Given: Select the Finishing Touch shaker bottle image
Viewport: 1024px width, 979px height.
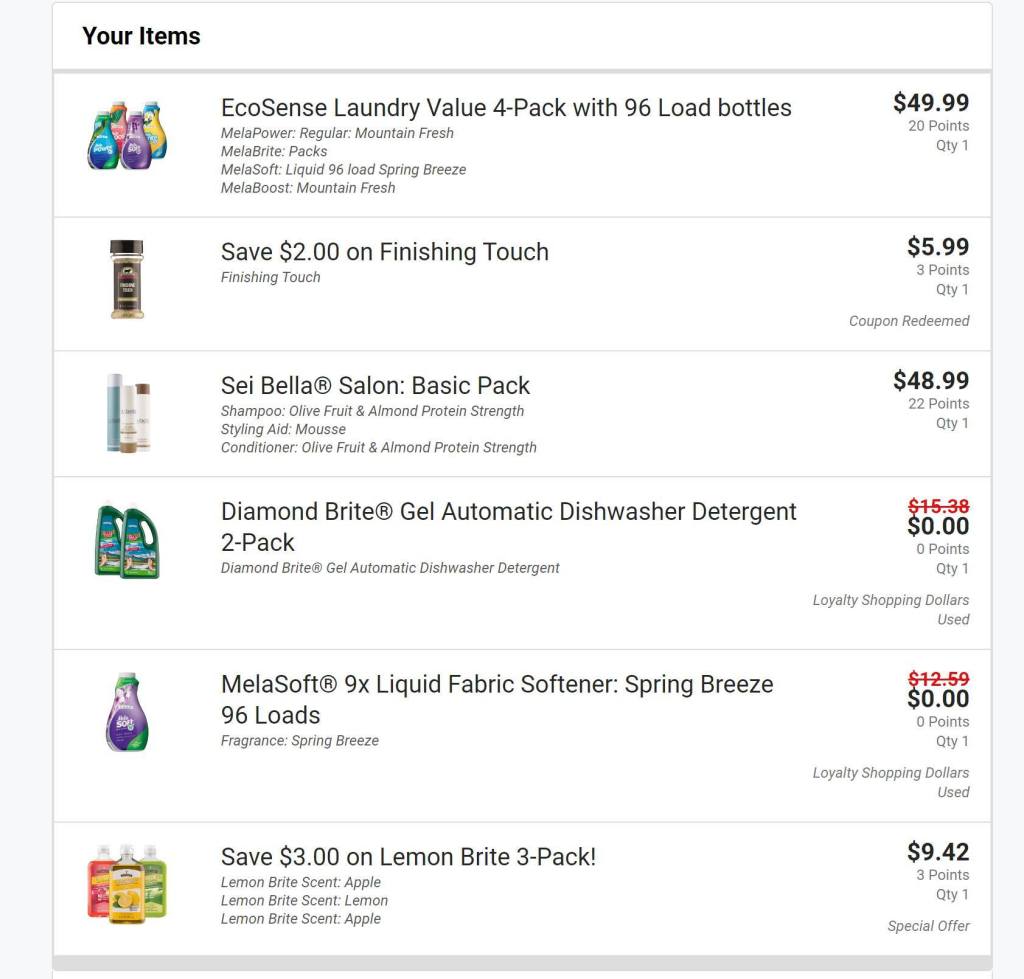Looking at the screenshot, I should pyautogui.click(x=127, y=279).
